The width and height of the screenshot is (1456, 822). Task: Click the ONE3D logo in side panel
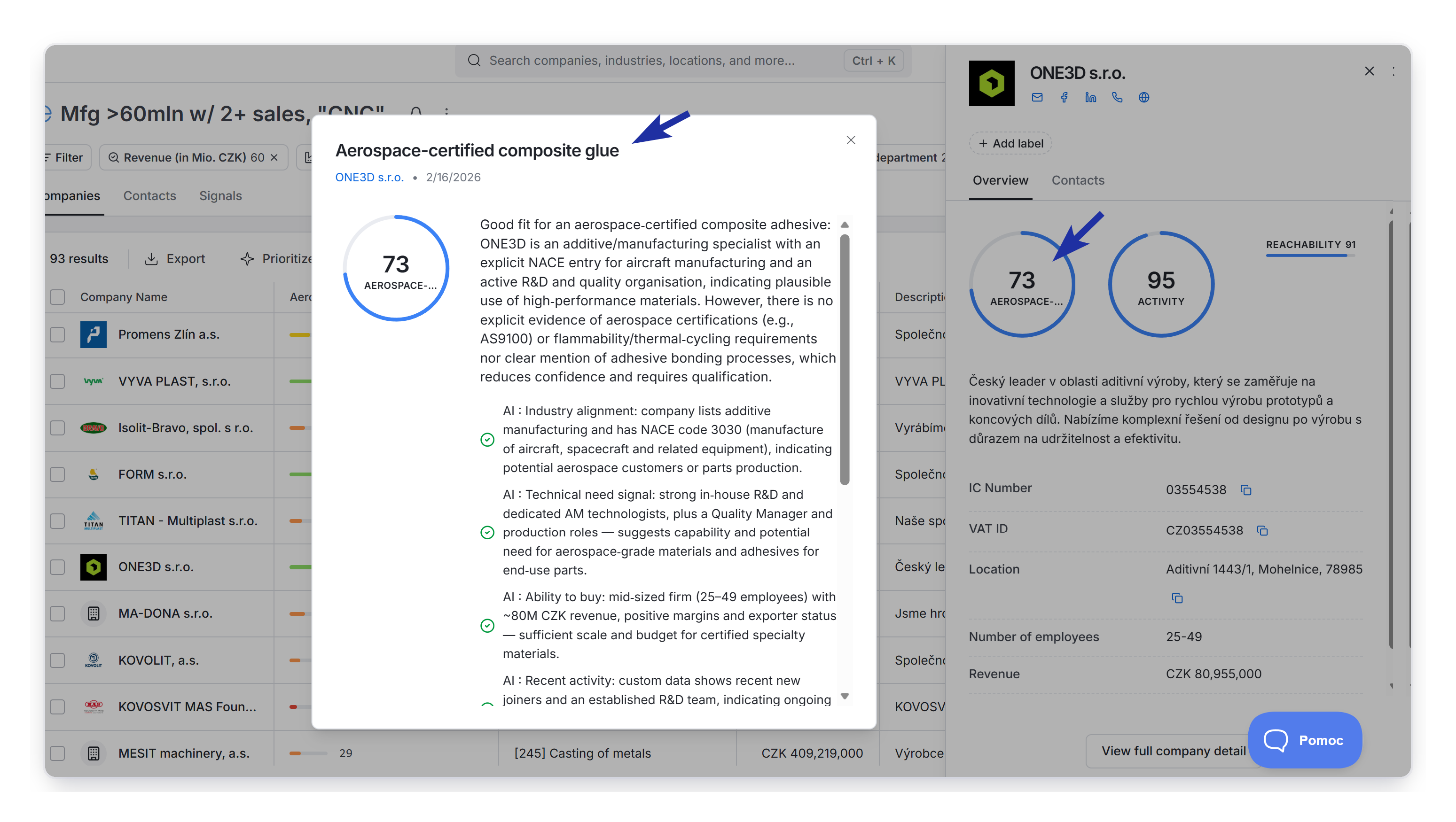tap(991, 83)
